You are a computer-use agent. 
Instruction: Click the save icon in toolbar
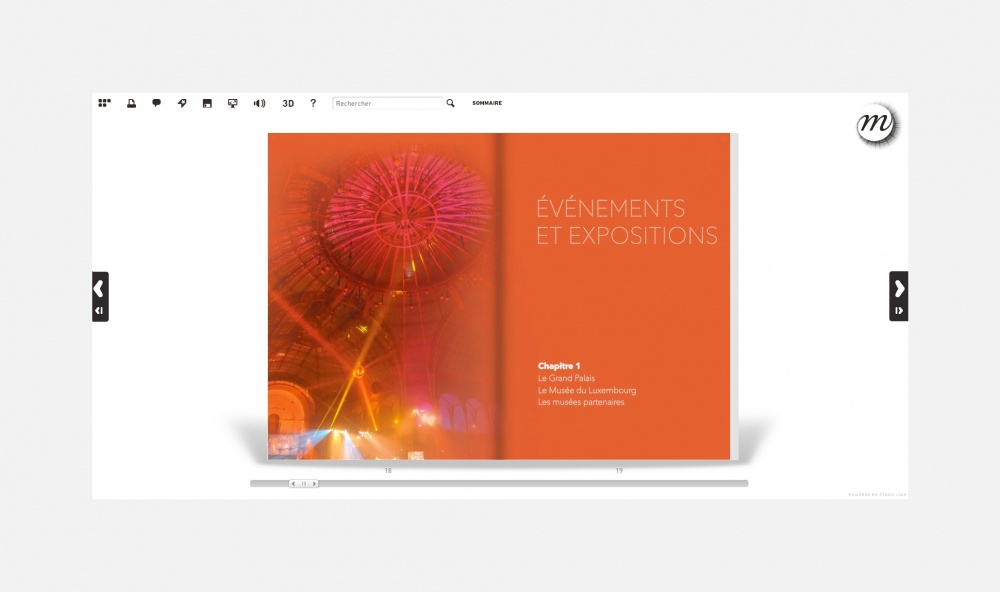pos(207,103)
